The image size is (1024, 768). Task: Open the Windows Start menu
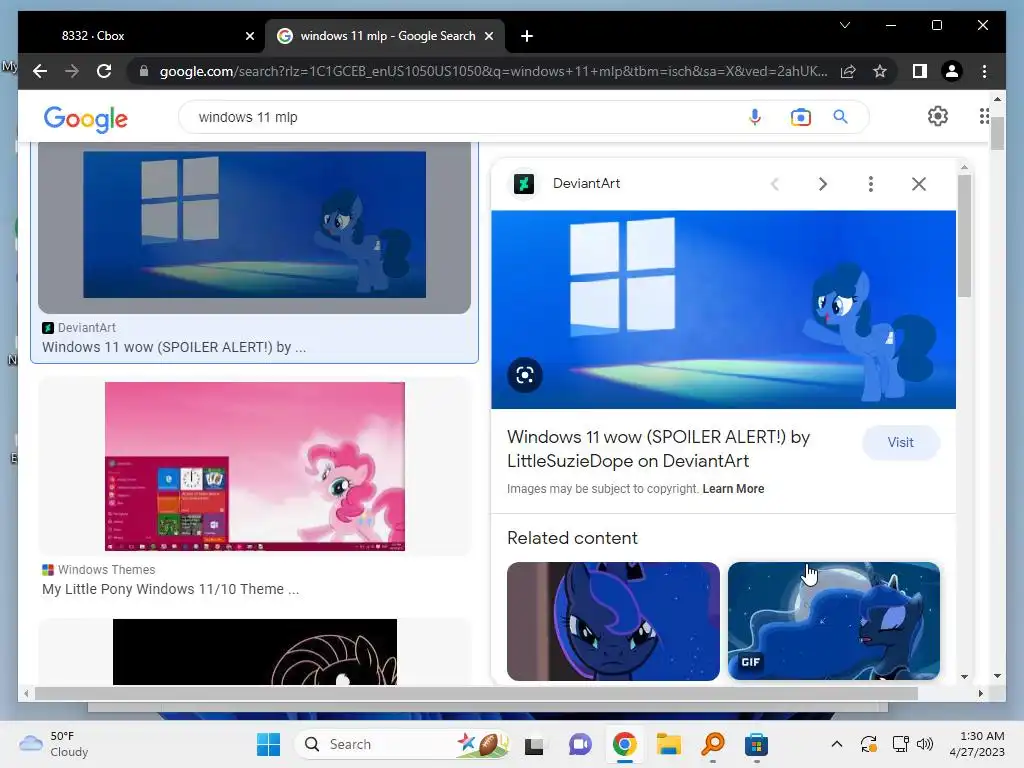tap(268, 744)
